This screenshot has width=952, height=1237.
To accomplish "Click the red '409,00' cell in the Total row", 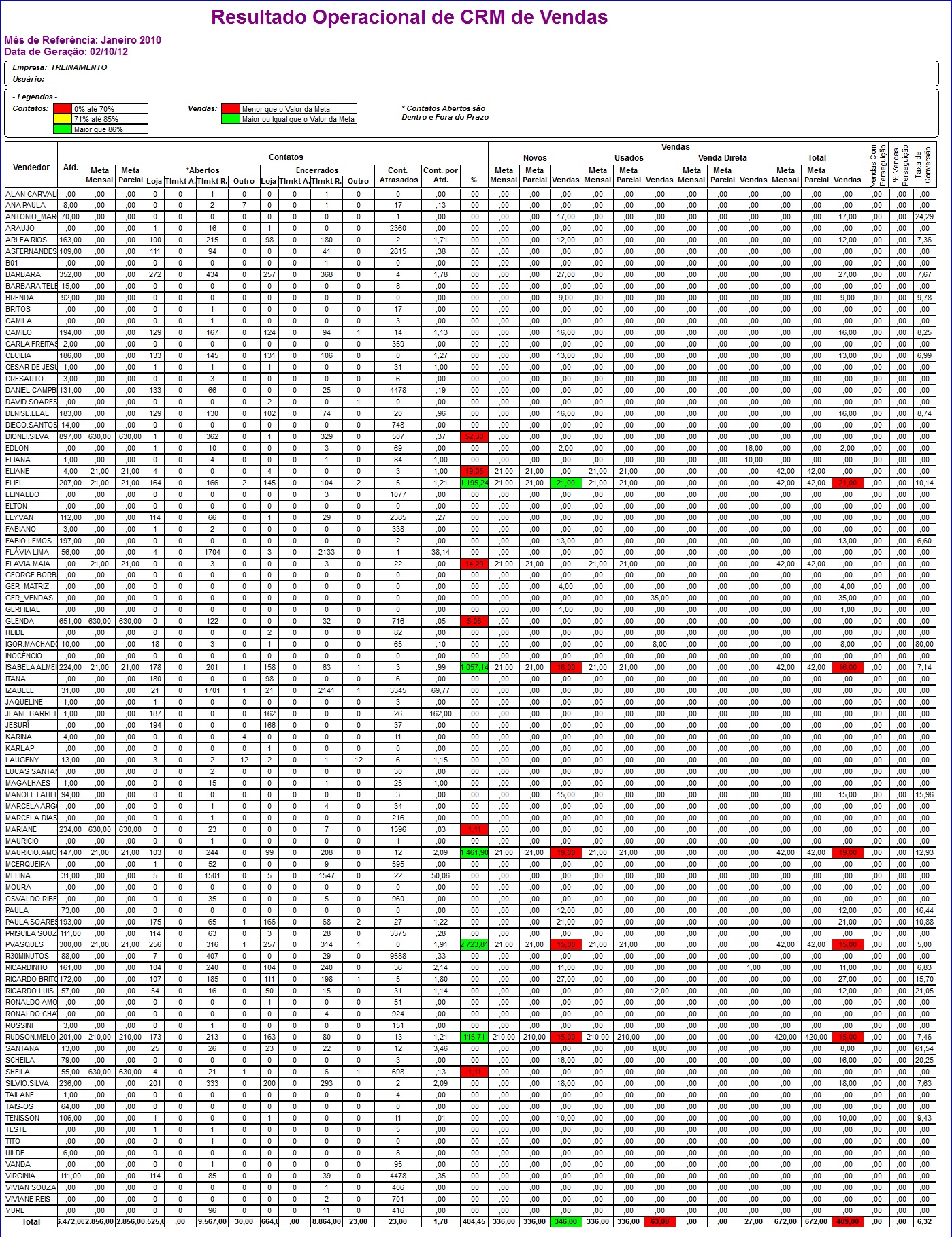I will tap(847, 1221).
